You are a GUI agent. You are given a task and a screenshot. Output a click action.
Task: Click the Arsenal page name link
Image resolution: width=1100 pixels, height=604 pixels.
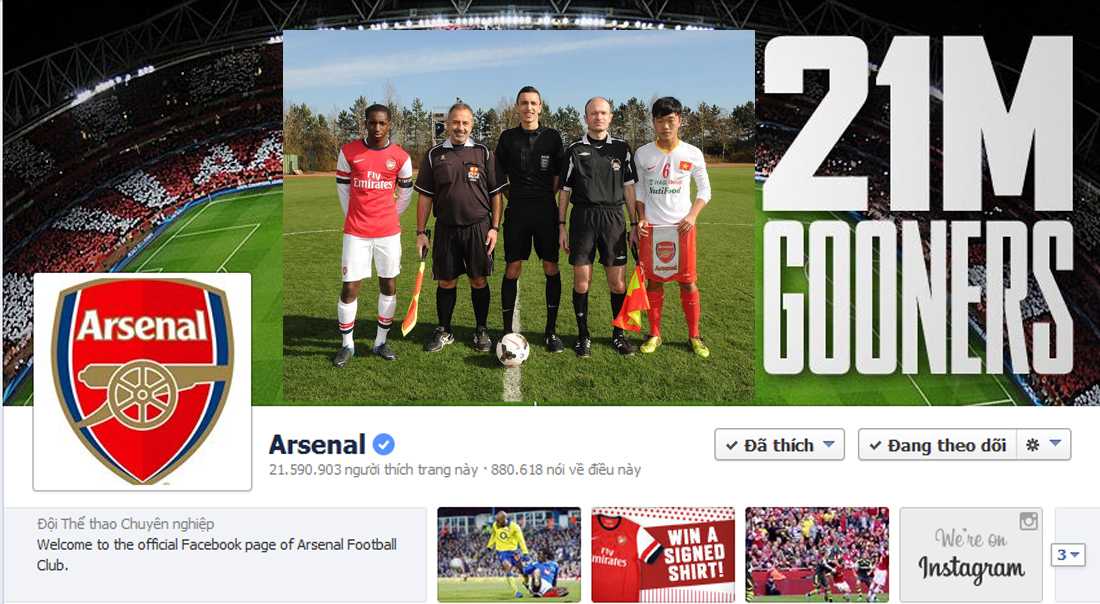click(x=317, y=445)
